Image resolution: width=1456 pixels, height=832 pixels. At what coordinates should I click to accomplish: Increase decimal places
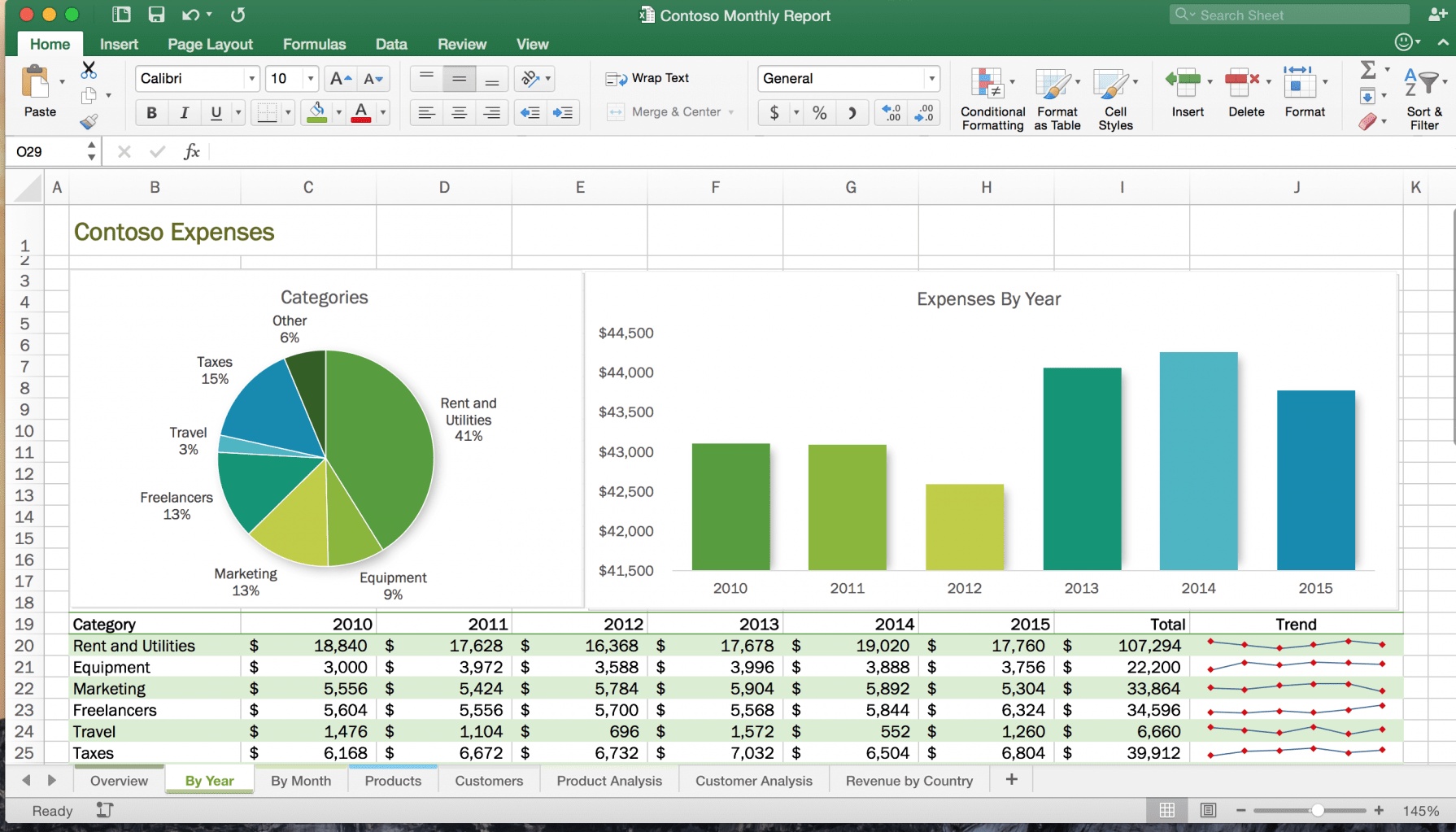coord(891,112)
